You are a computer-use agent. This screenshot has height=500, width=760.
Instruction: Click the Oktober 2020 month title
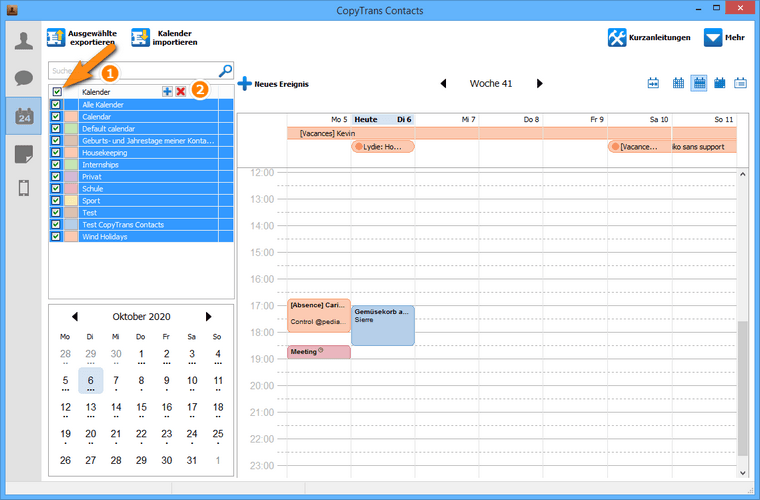point(142,316)
